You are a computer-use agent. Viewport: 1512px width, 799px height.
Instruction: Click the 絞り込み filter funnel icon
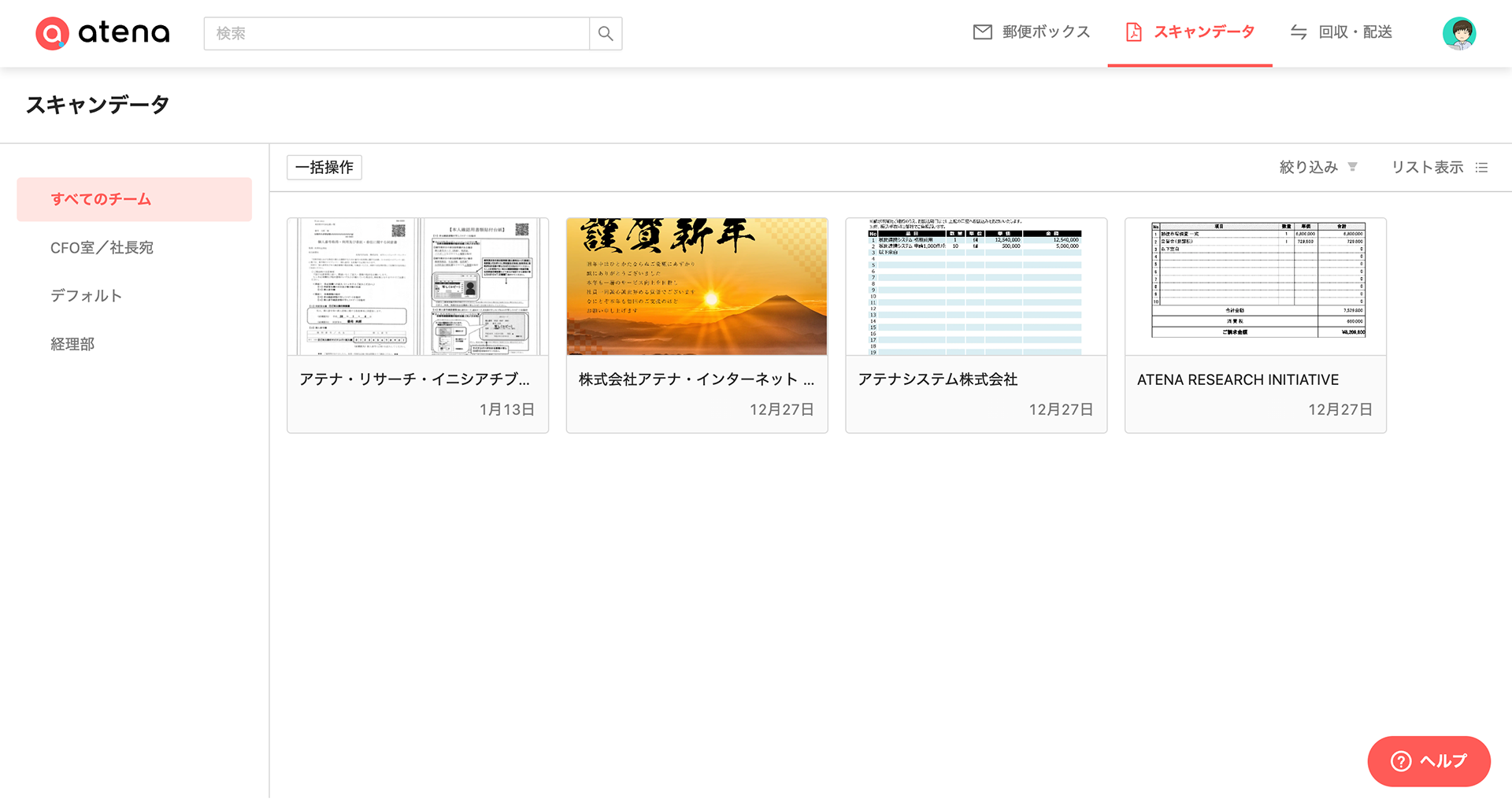1352,167
